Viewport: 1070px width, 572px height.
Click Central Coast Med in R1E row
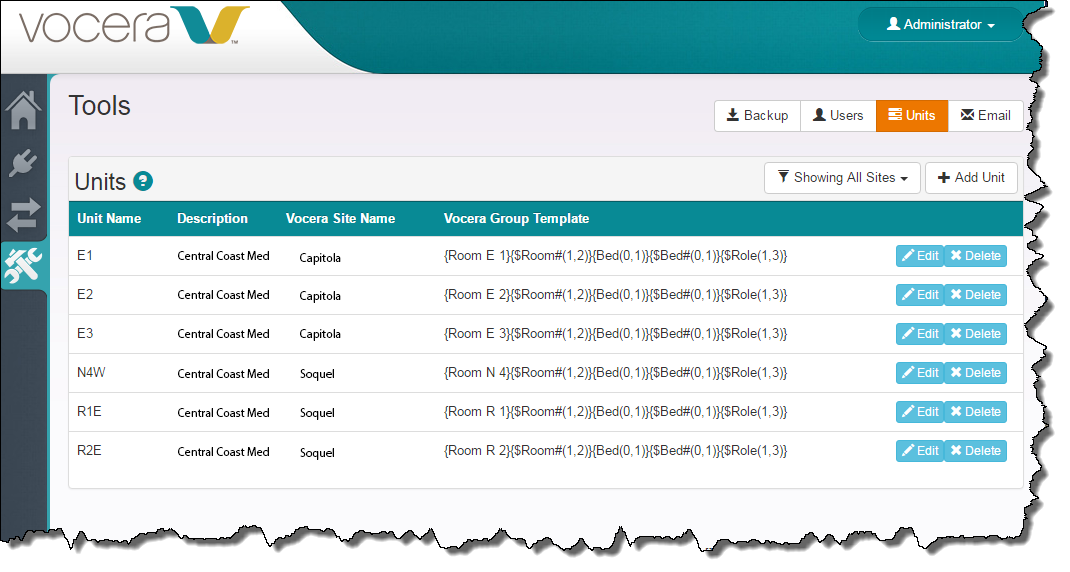(x=223, y=412)
